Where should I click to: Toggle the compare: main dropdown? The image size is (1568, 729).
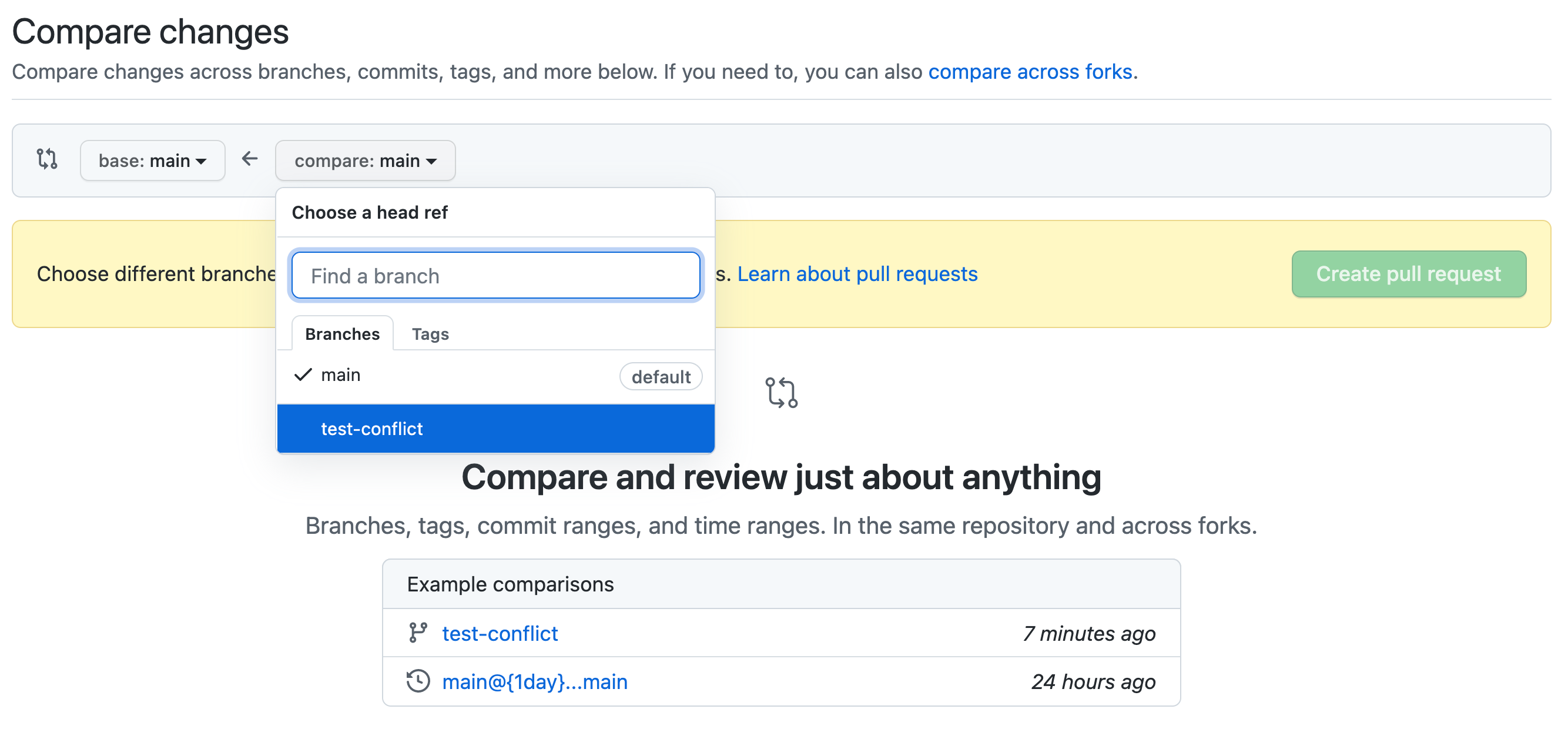pyautogui.click(x=365, y=160)
